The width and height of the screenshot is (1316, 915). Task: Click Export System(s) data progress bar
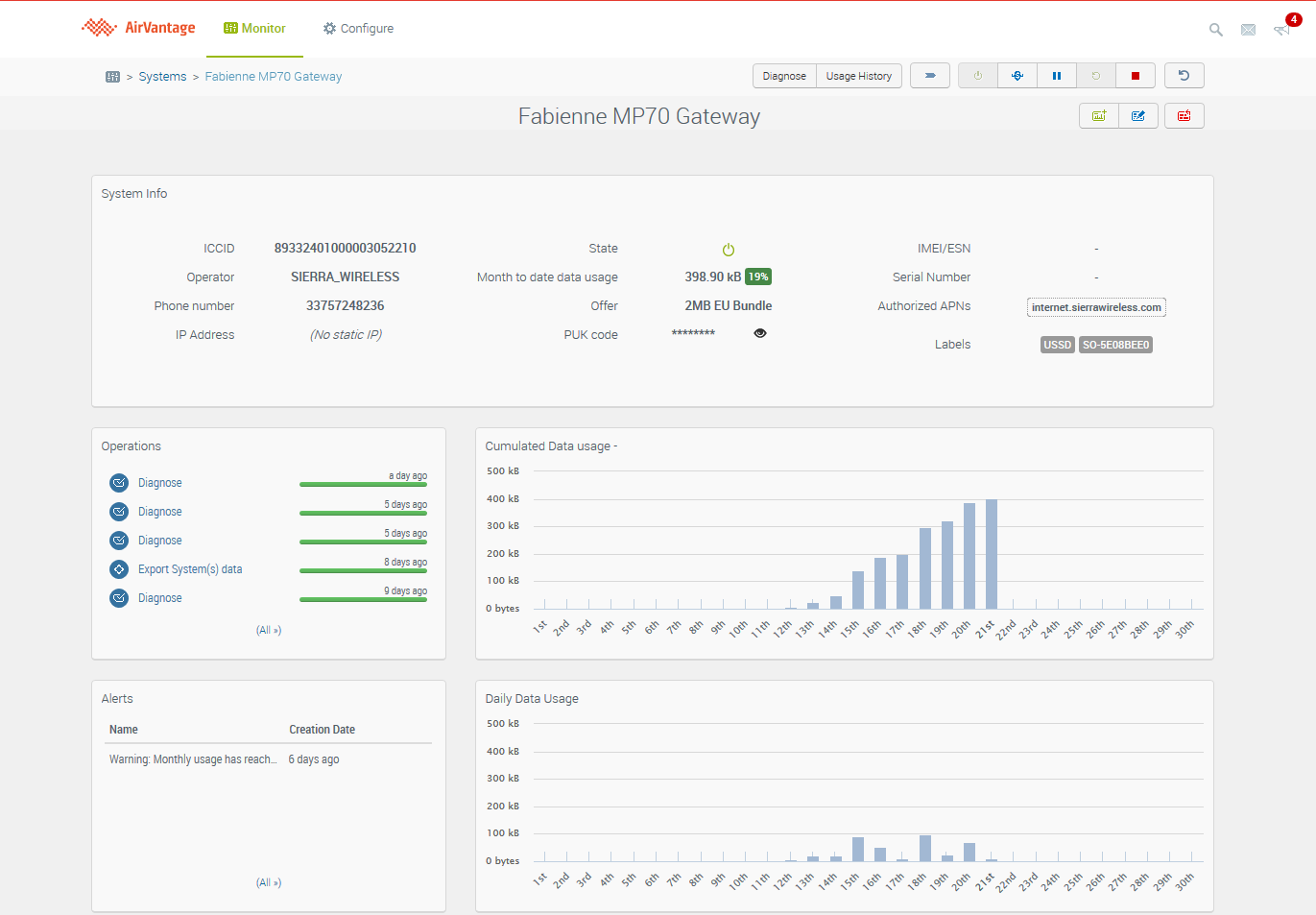[x=363, y=570]
